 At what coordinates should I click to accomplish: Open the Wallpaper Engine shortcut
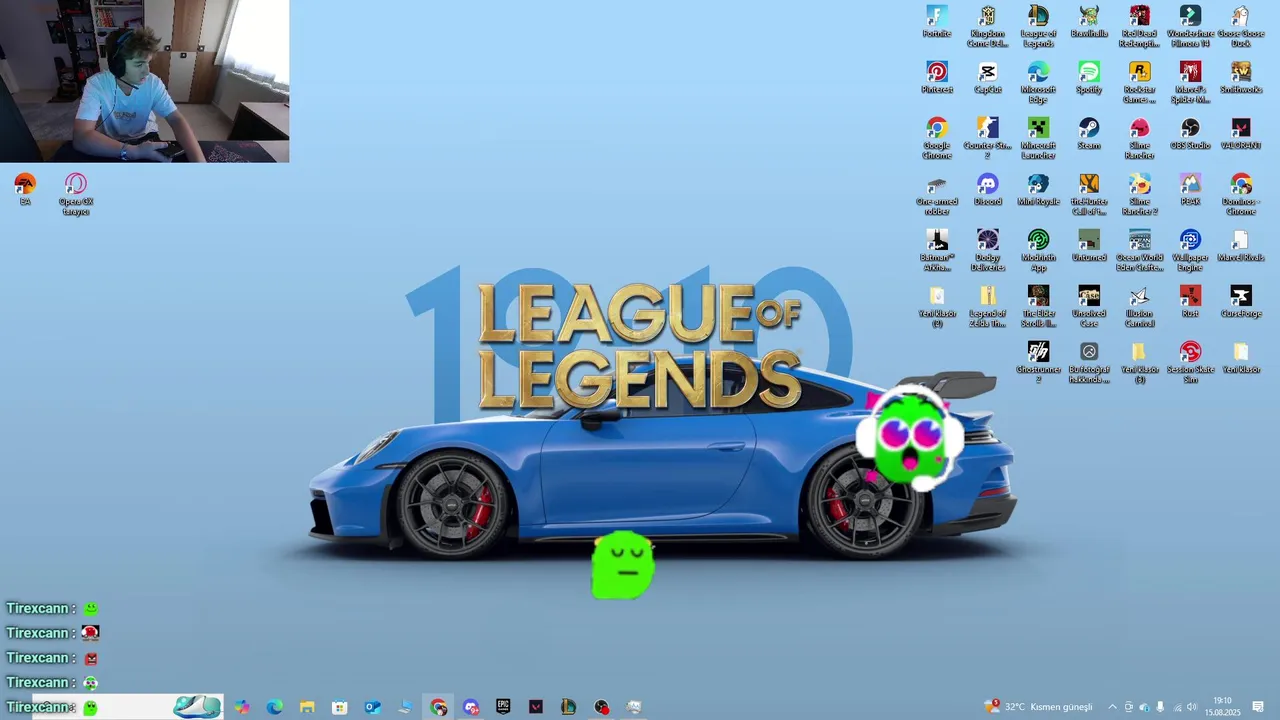tap(1190, 251)
